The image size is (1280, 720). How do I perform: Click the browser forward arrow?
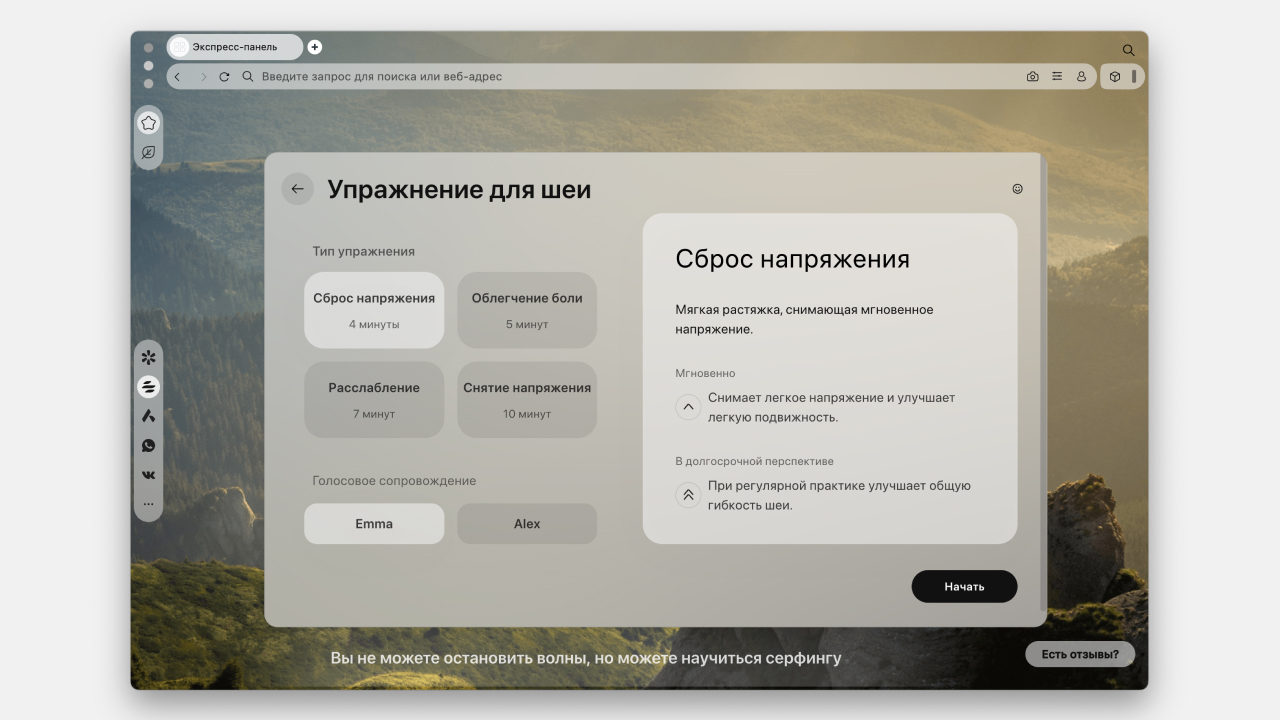(203, 77)
